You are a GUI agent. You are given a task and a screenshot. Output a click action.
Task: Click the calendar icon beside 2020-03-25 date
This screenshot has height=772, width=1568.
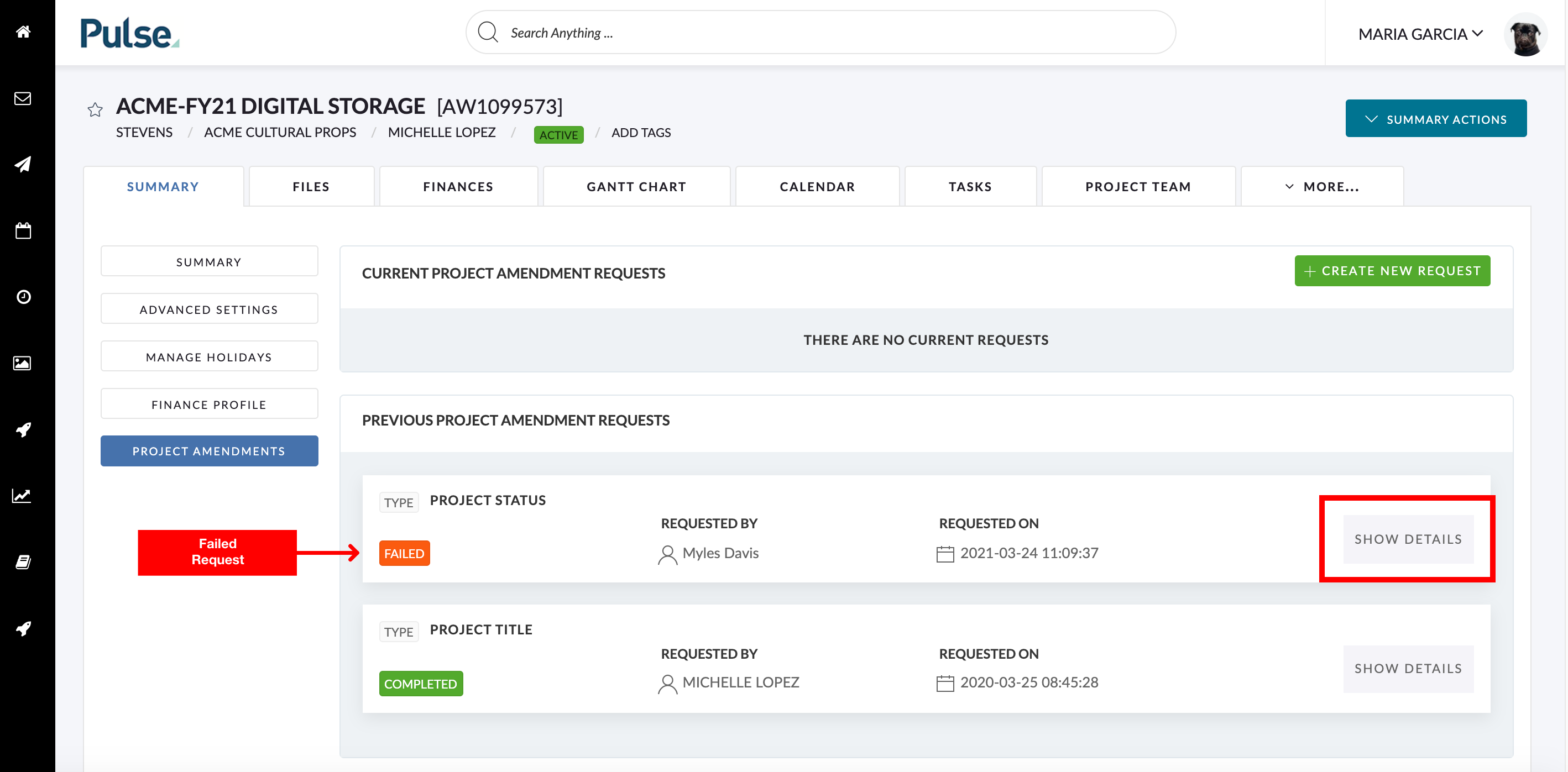[x=945, y=683]
